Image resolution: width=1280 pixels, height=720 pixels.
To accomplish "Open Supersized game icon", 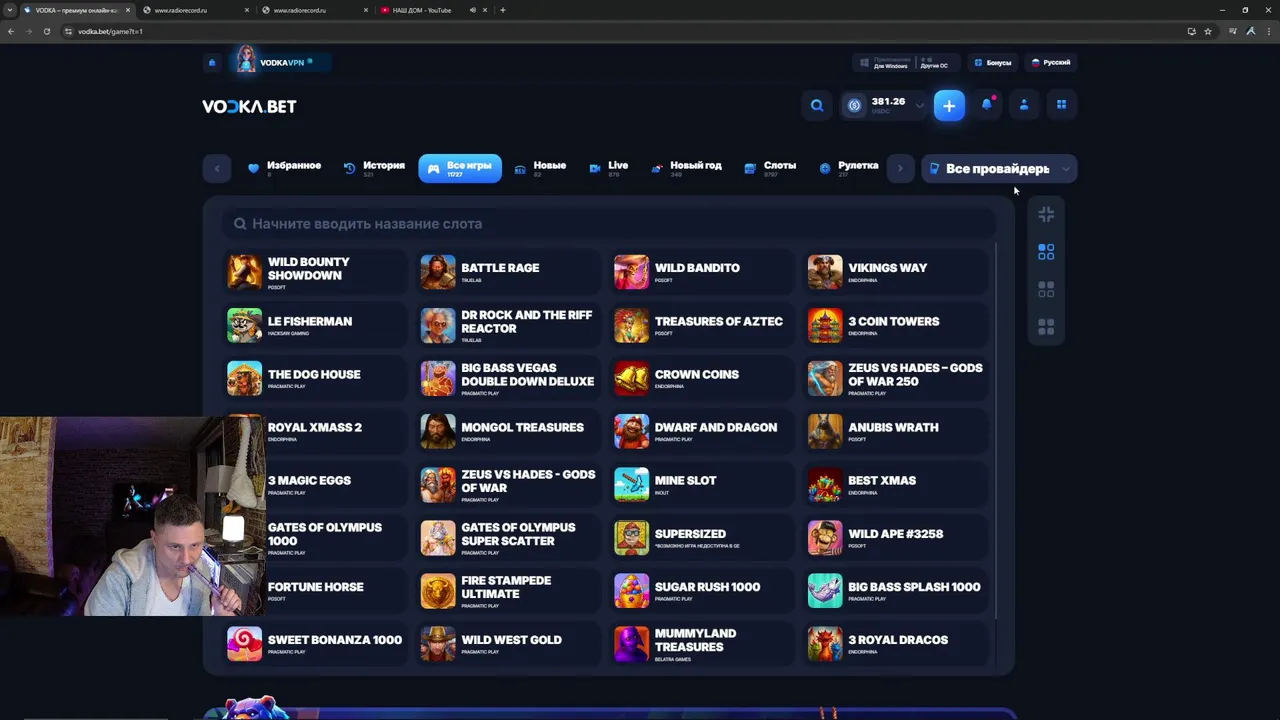I will 631,537.
